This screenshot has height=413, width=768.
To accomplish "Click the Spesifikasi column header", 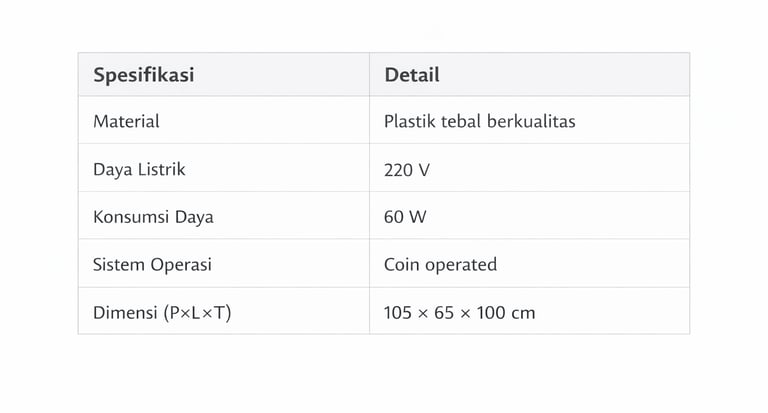I will pyautogui.click(x=143, y=75).
